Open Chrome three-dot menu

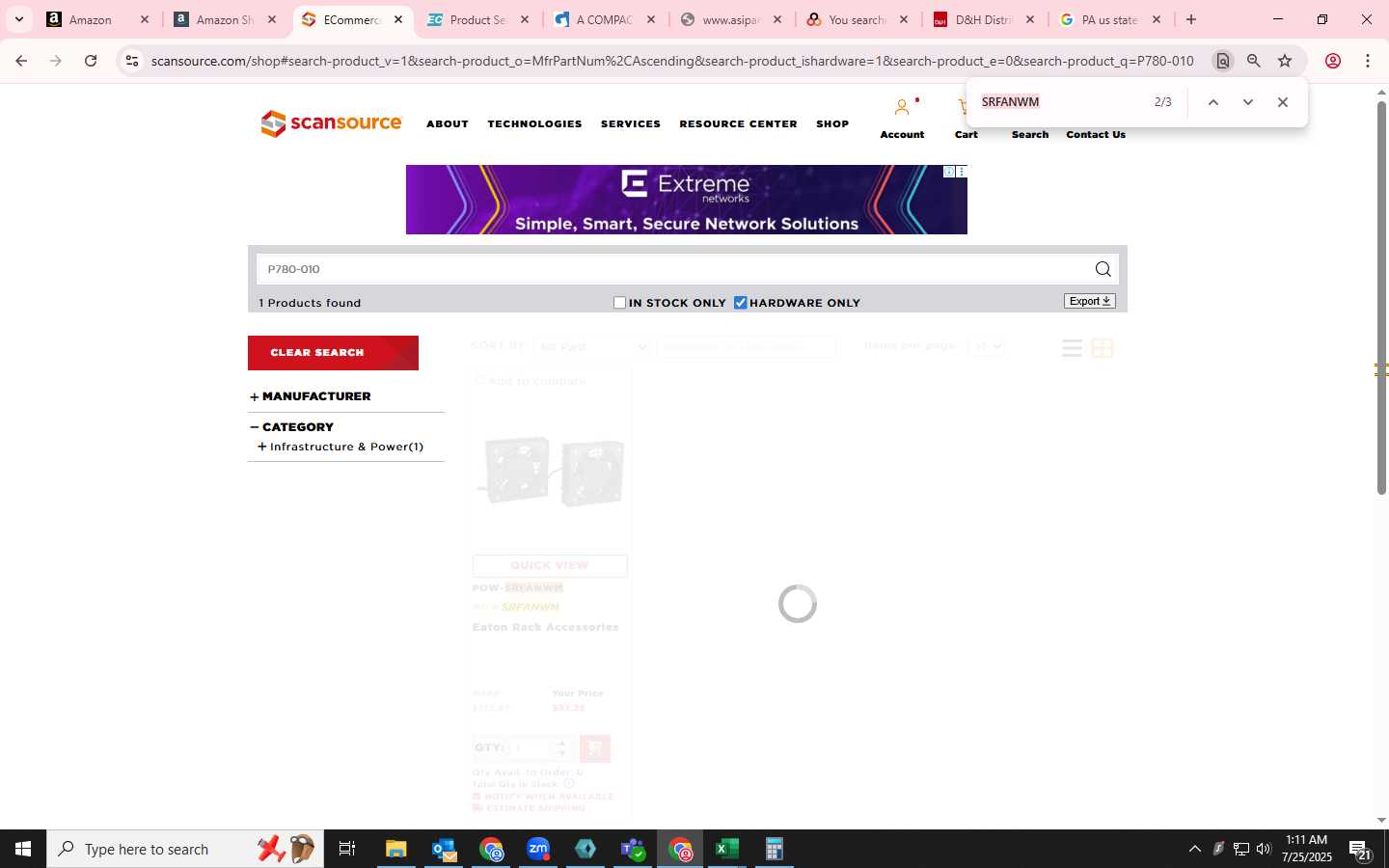pyautogui.click(x=1368, y=61)
